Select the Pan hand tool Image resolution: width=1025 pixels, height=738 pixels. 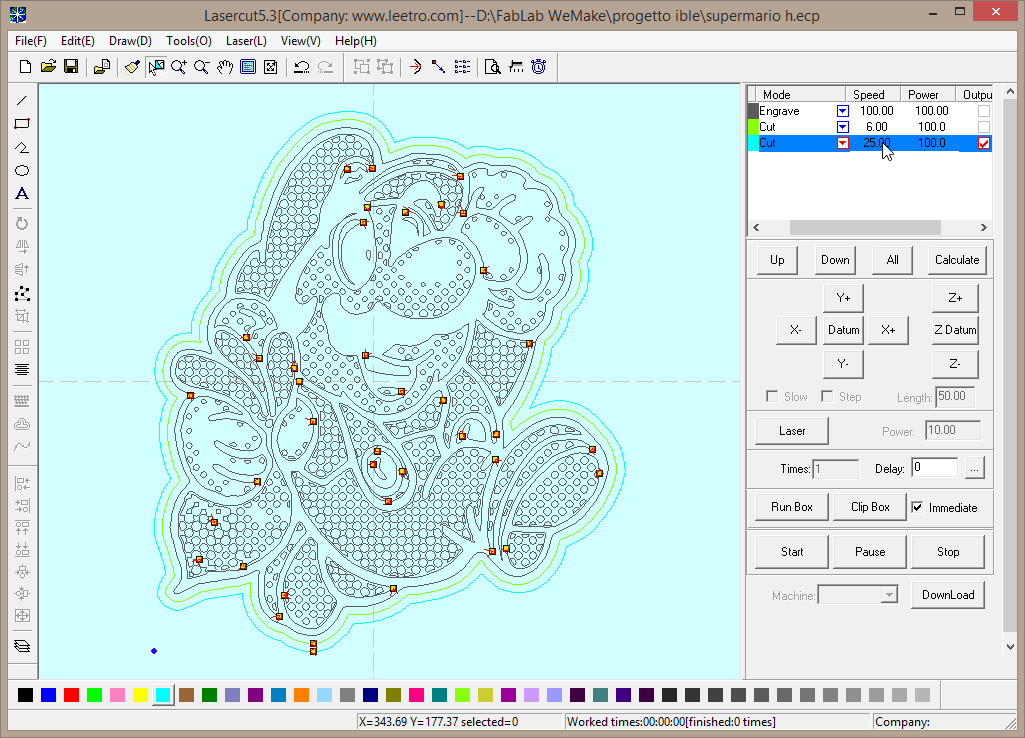[225, 67]
